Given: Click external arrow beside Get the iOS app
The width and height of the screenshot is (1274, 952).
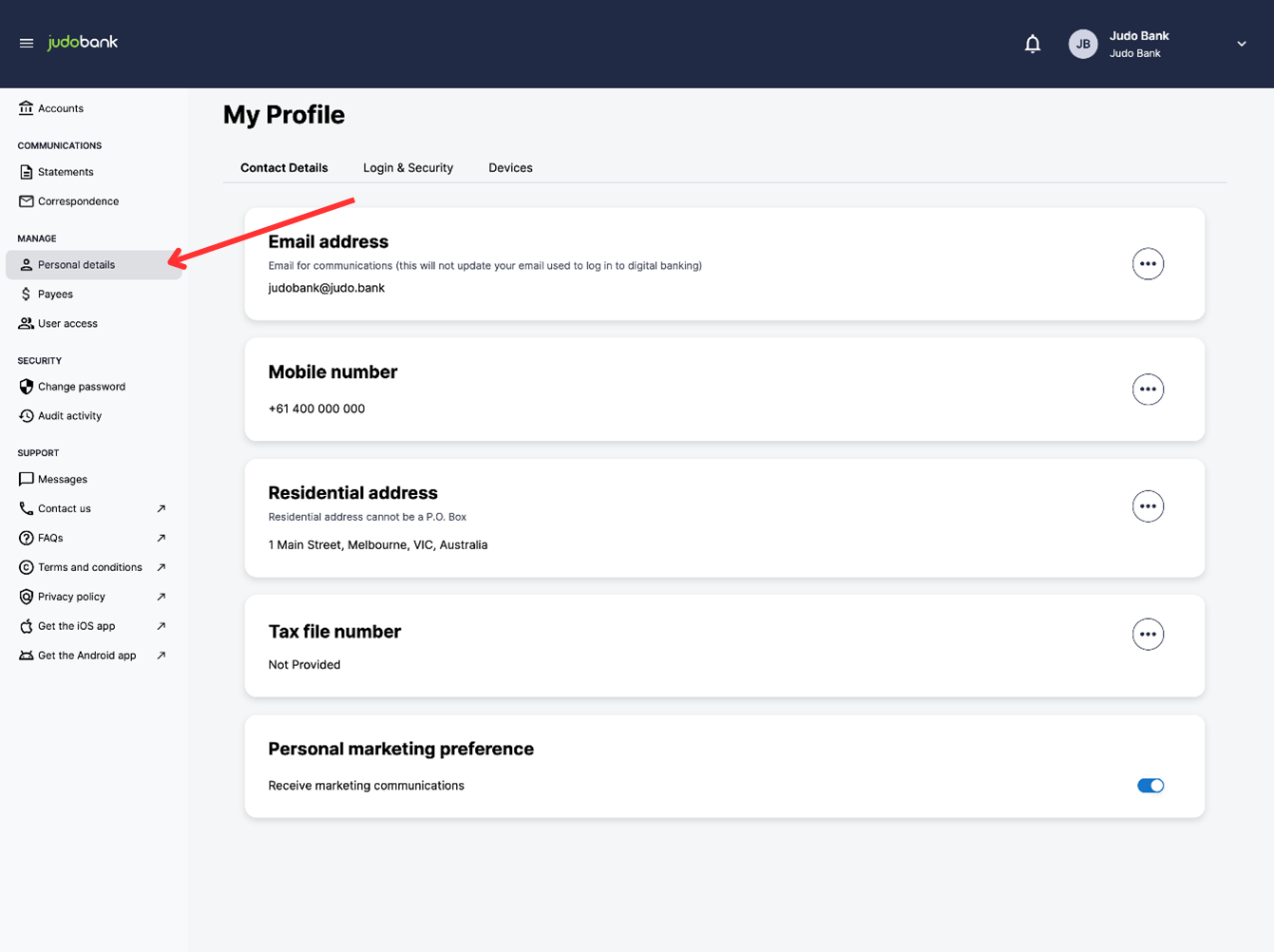Looking at the screenshot, I should (x=162, y=626).
